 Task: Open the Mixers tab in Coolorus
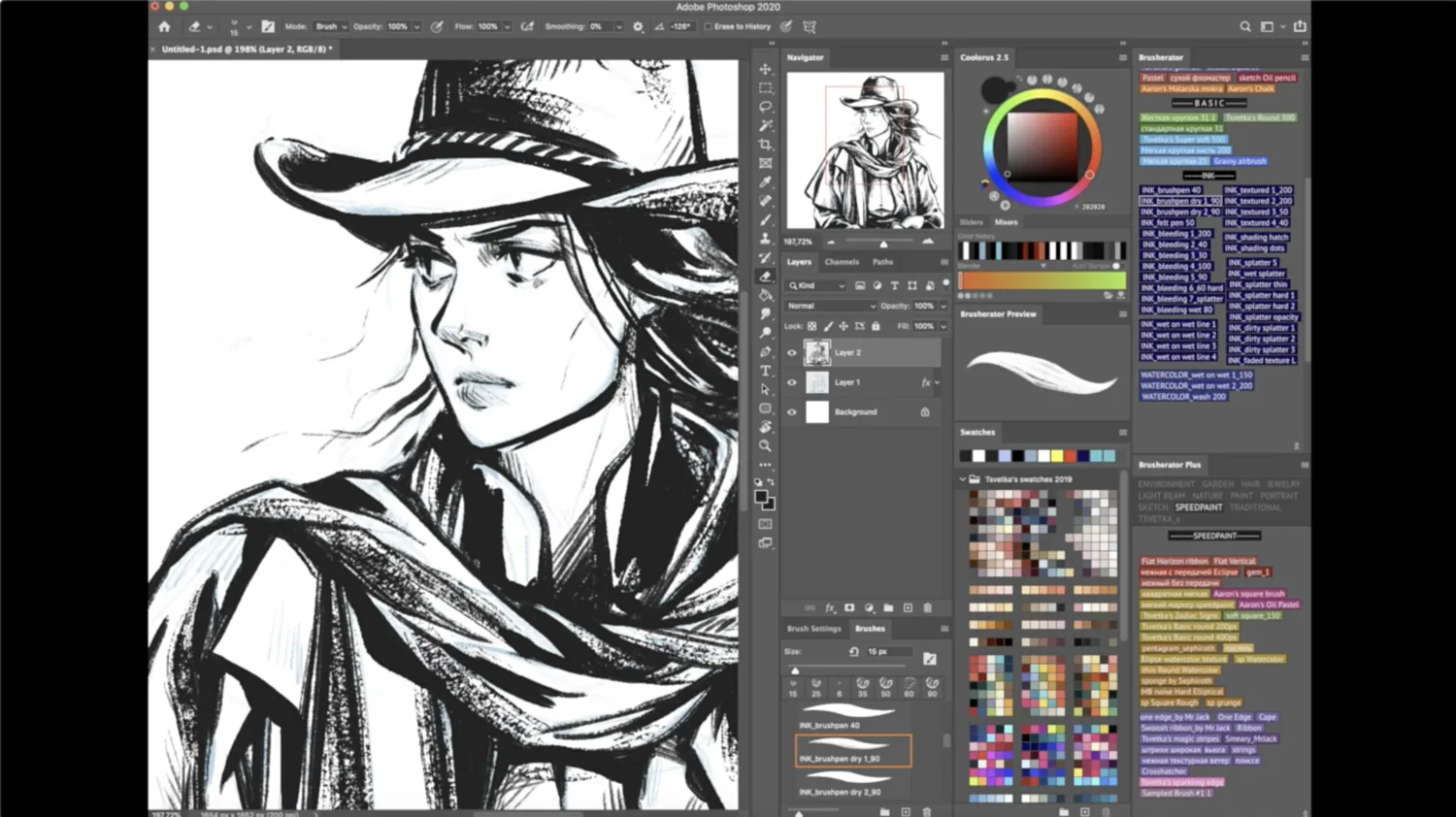click(x=1006, y=222)
